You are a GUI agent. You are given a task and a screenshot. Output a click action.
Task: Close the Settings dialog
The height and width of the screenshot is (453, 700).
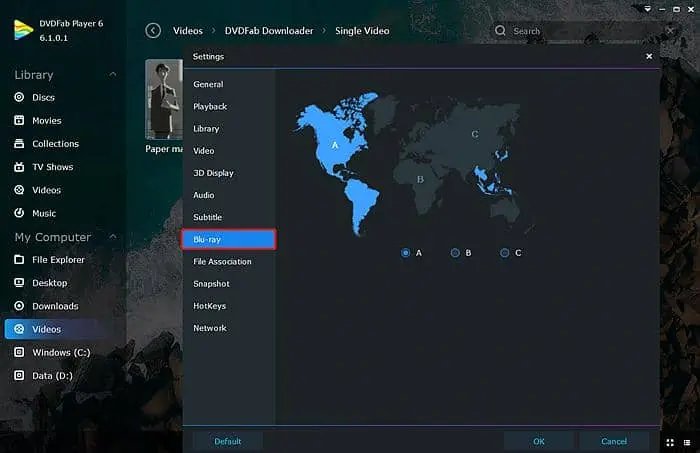(649, 57)
